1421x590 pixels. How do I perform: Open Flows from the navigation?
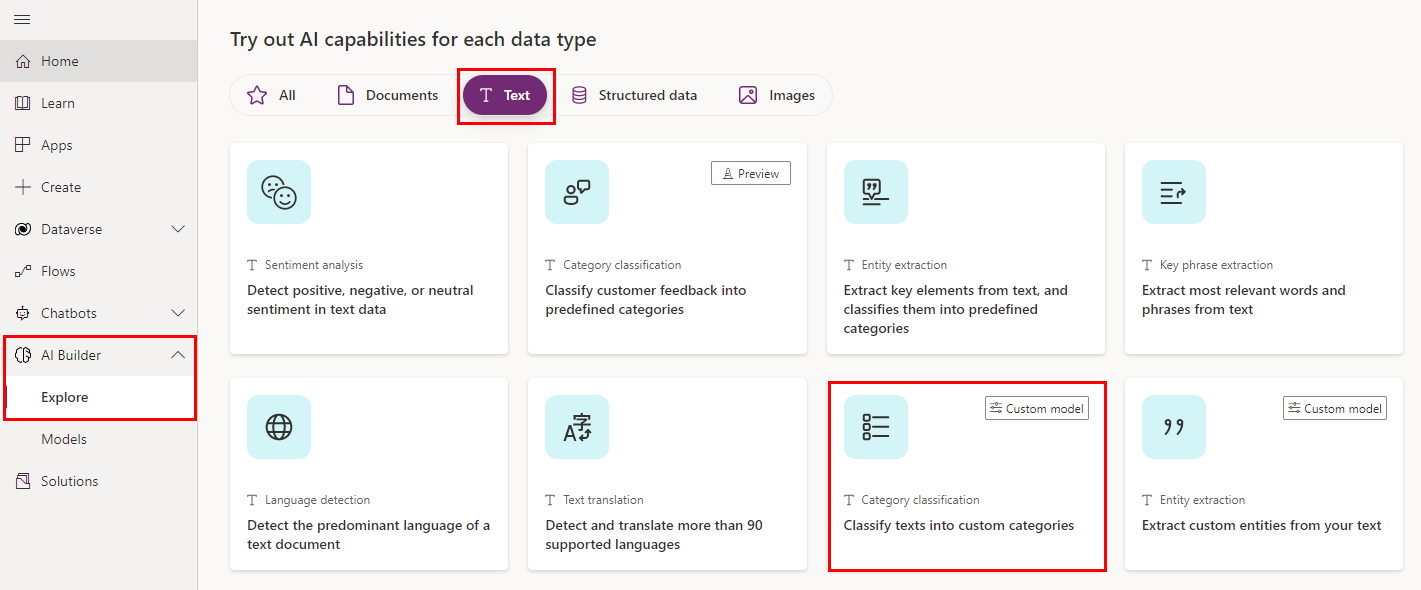(x=58, y=271)
